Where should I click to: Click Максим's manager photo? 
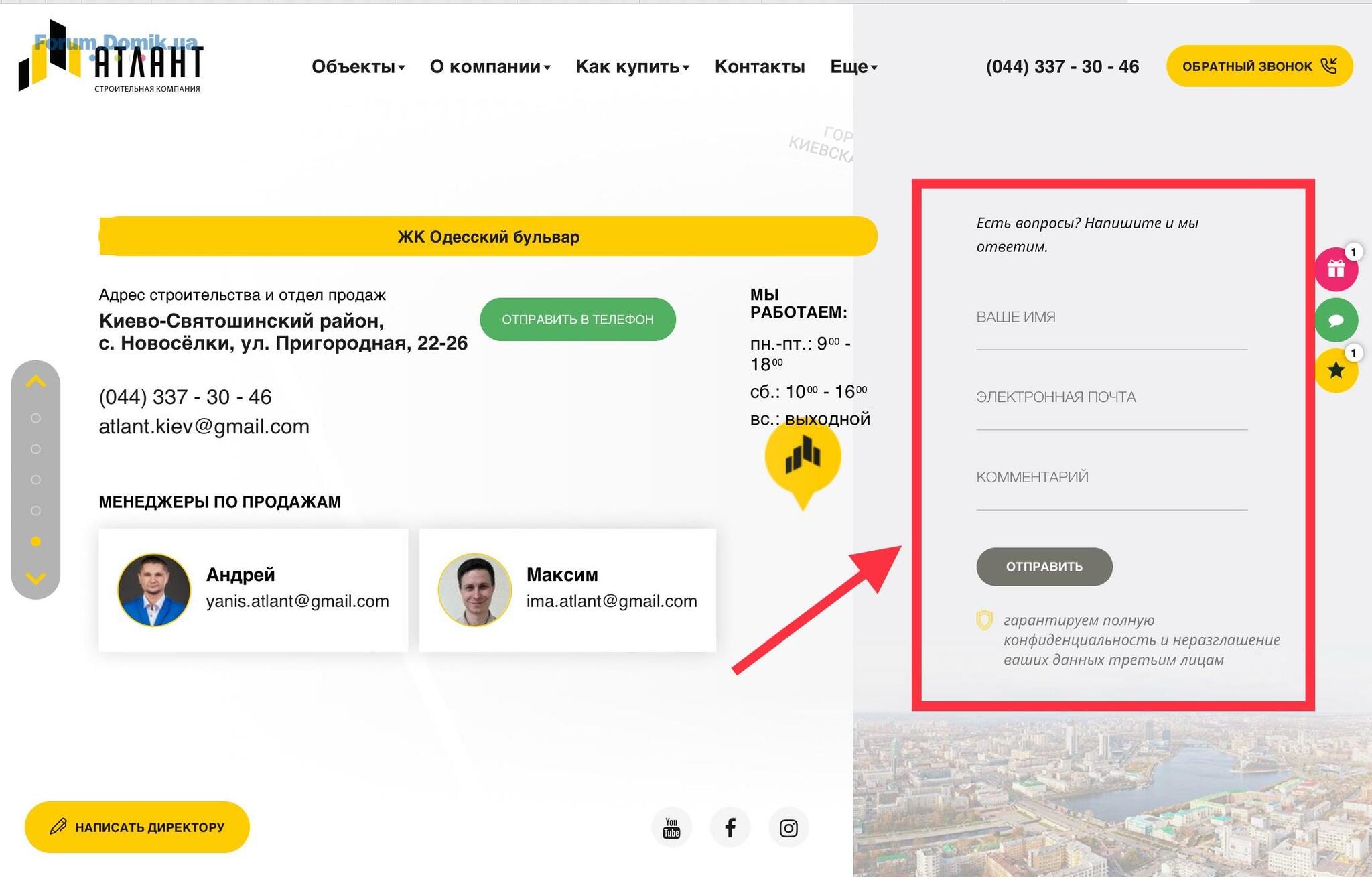pyautogui.click(x=475, y=590)
